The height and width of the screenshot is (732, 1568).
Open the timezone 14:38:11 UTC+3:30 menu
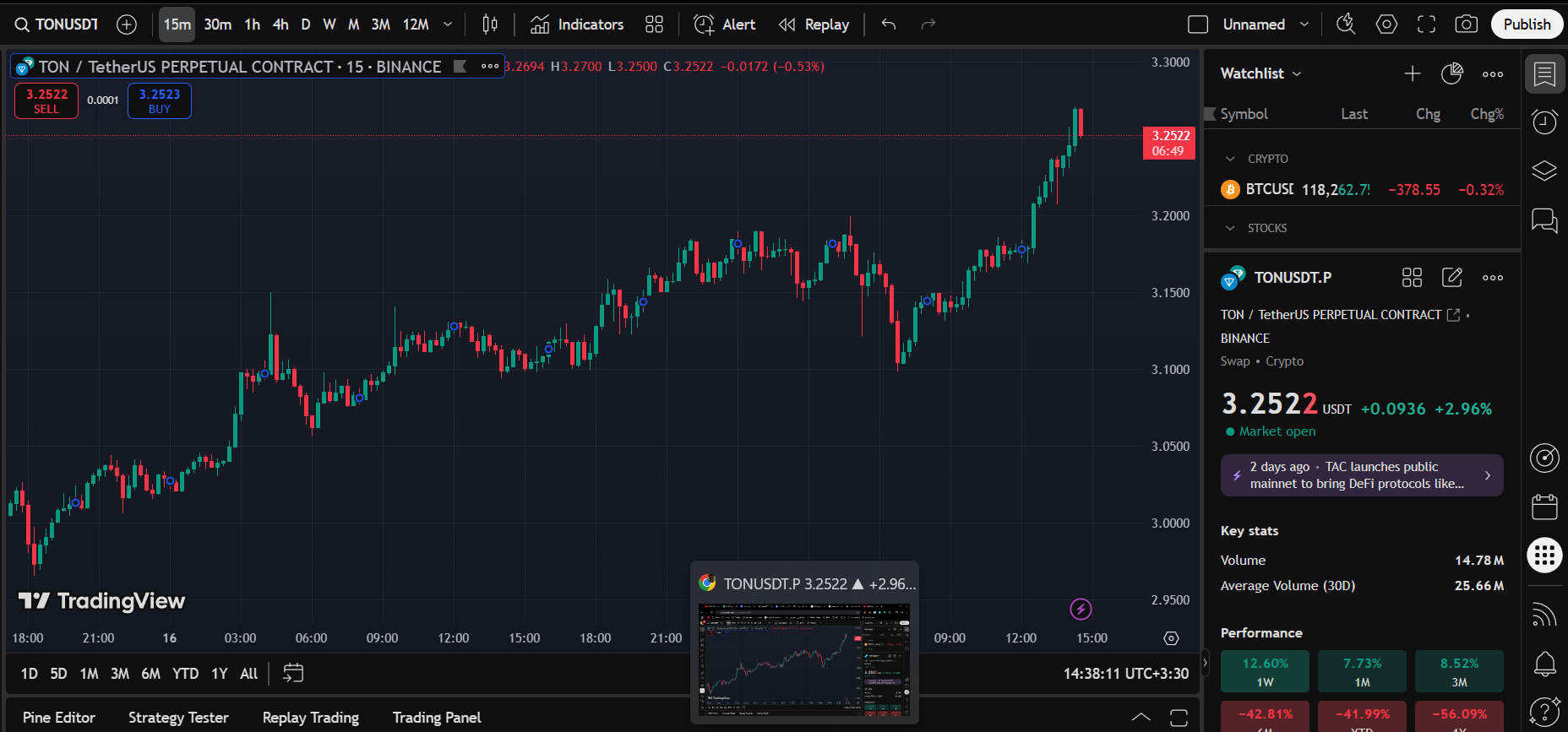click(x=1125, y=674)
